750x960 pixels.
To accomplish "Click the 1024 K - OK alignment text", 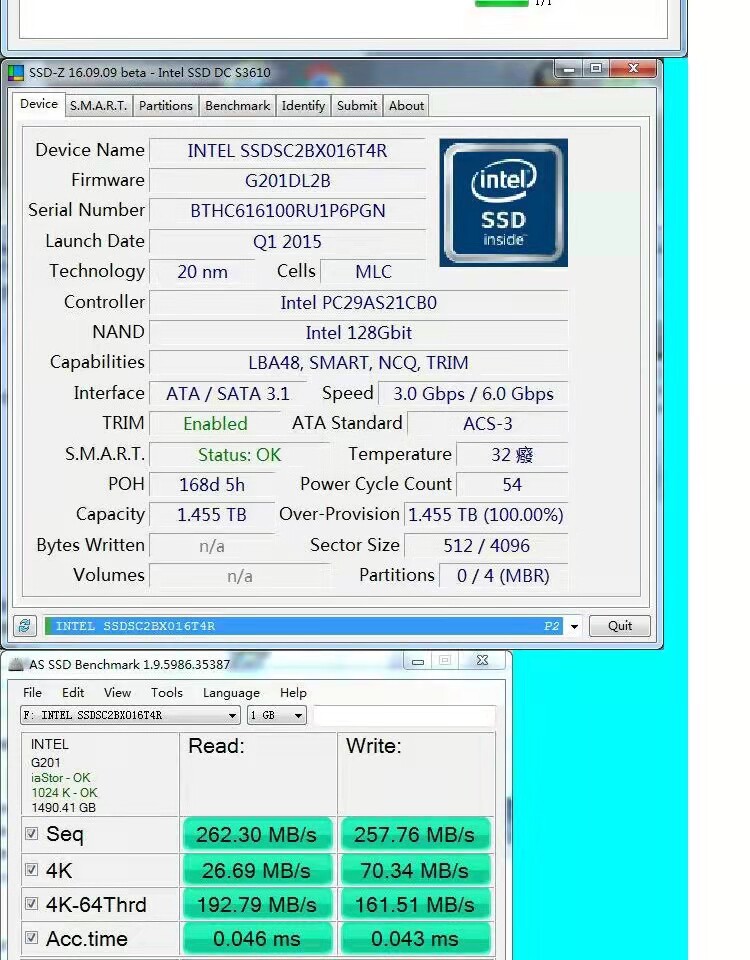I will pyautogui.click(x=64, y=792).
